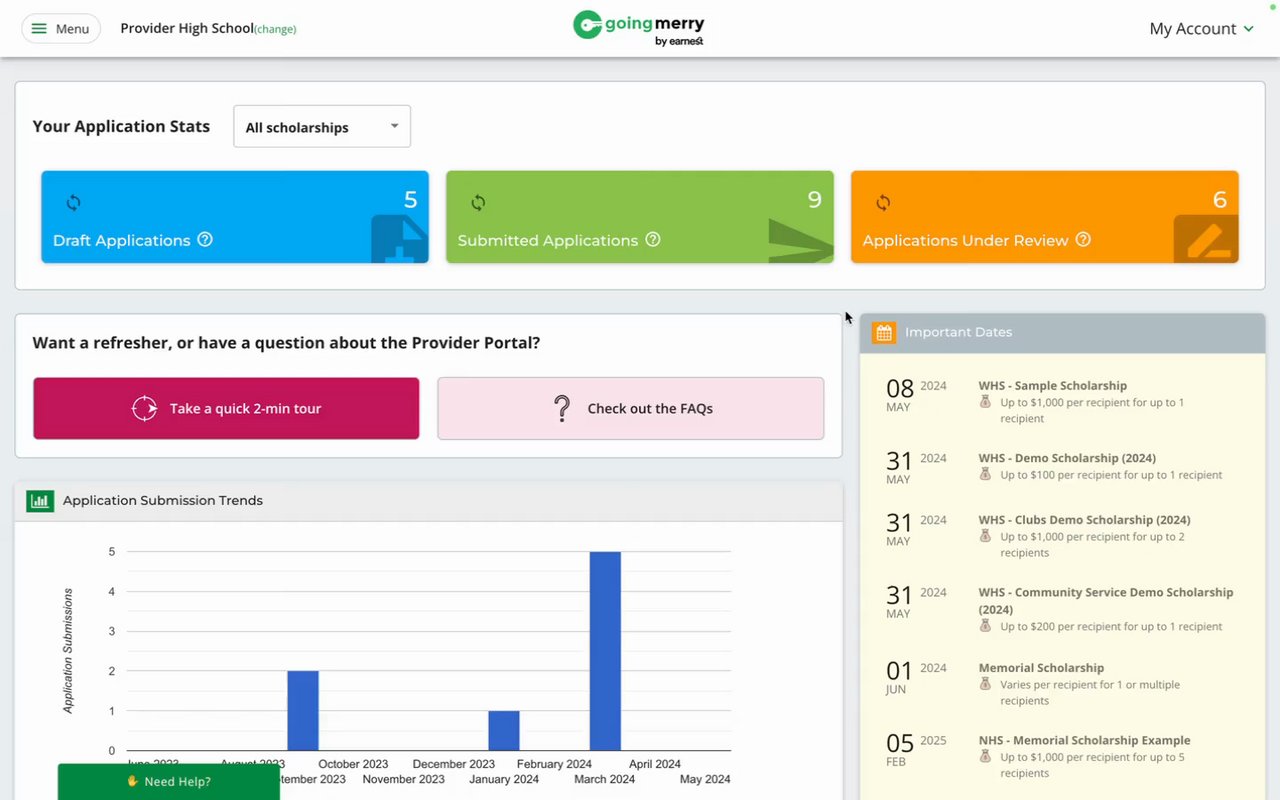1280x800 pixels.
Task: Expand the My Account menu
Action: pyautogui.click(x=1201, y=29)
